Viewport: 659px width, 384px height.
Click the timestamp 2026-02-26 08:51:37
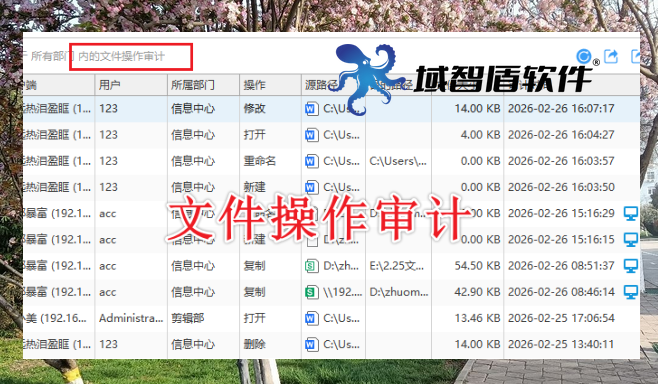click(561, 266)
